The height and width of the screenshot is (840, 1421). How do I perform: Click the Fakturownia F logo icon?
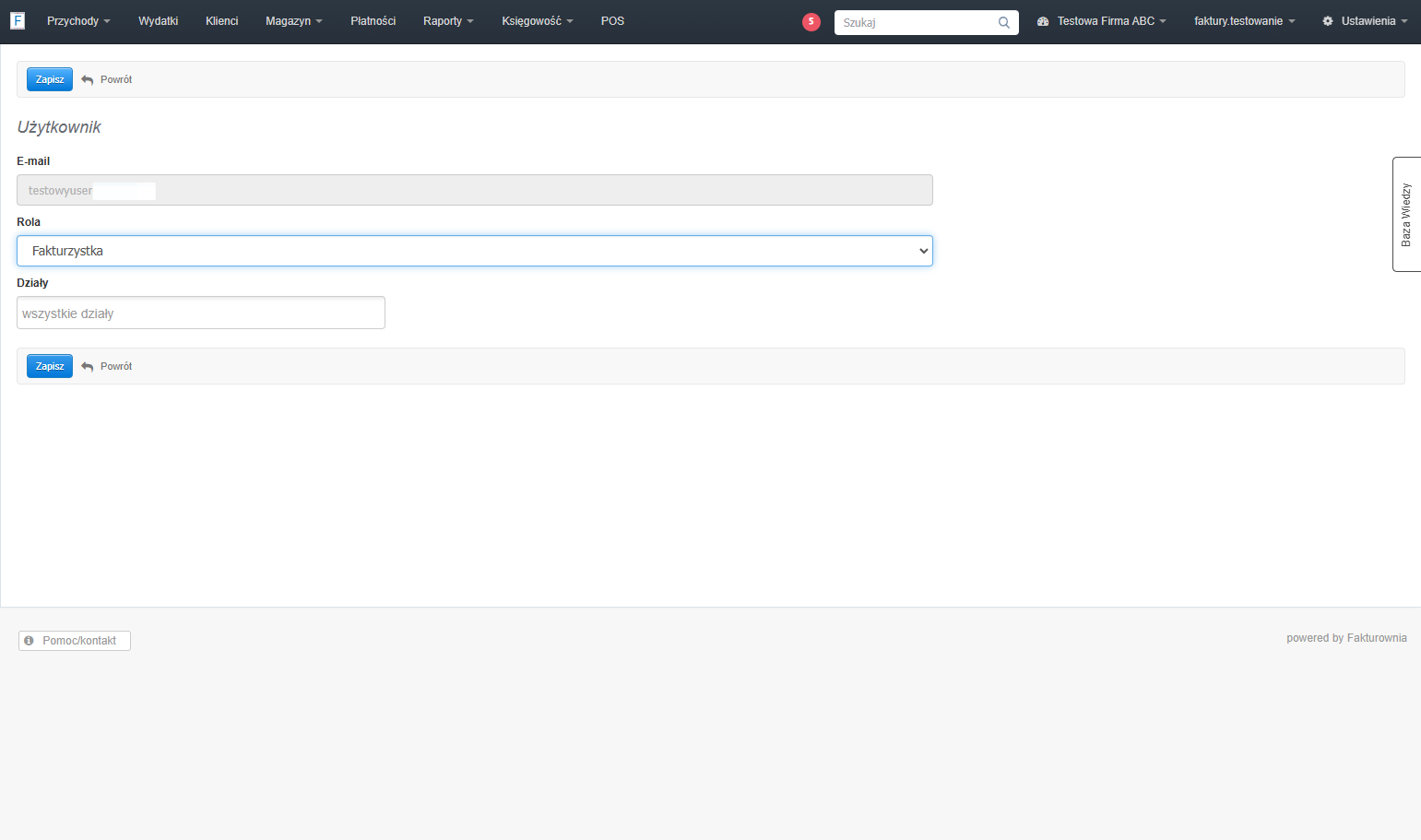pyautogui.click(x=18, y=20)
